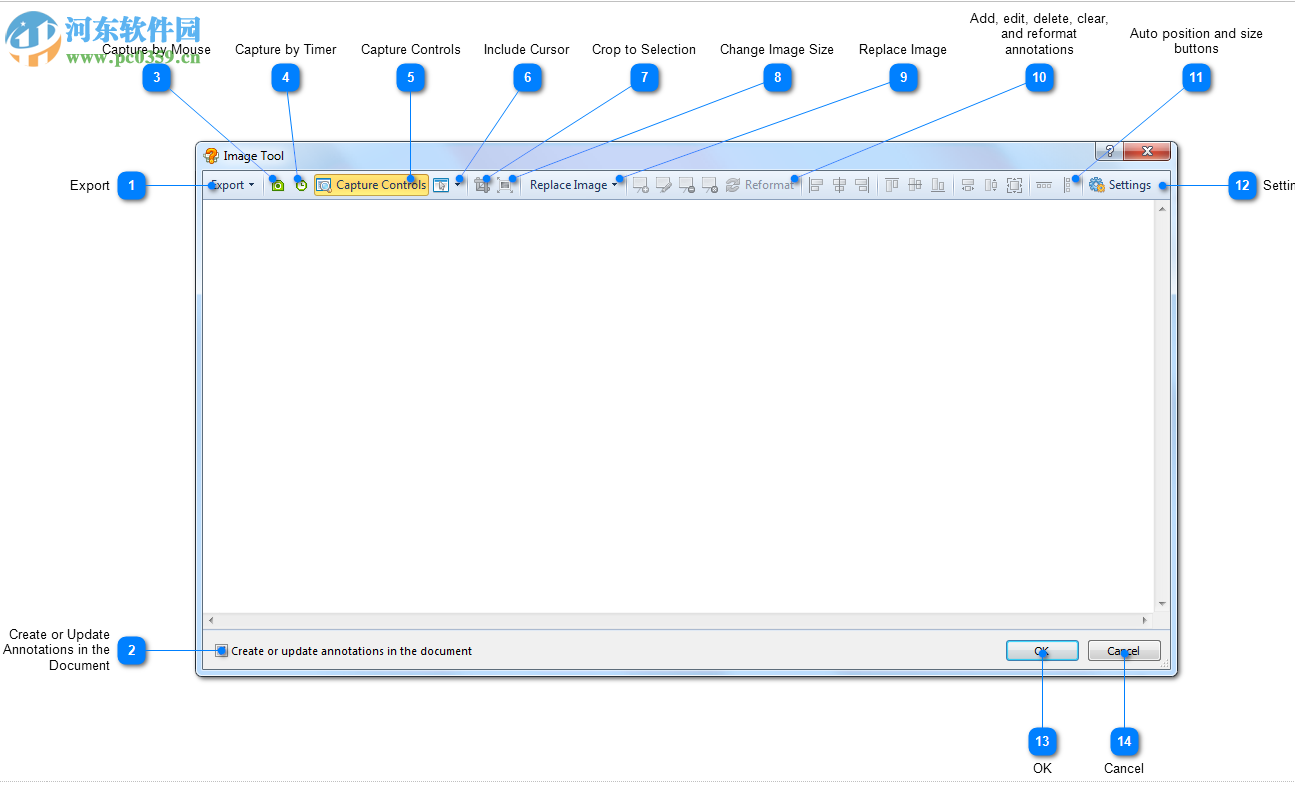Click the horizontal scrollbar right arrow
Viewport: 1295px width, 787px height.
click(x=1146, y=620)
